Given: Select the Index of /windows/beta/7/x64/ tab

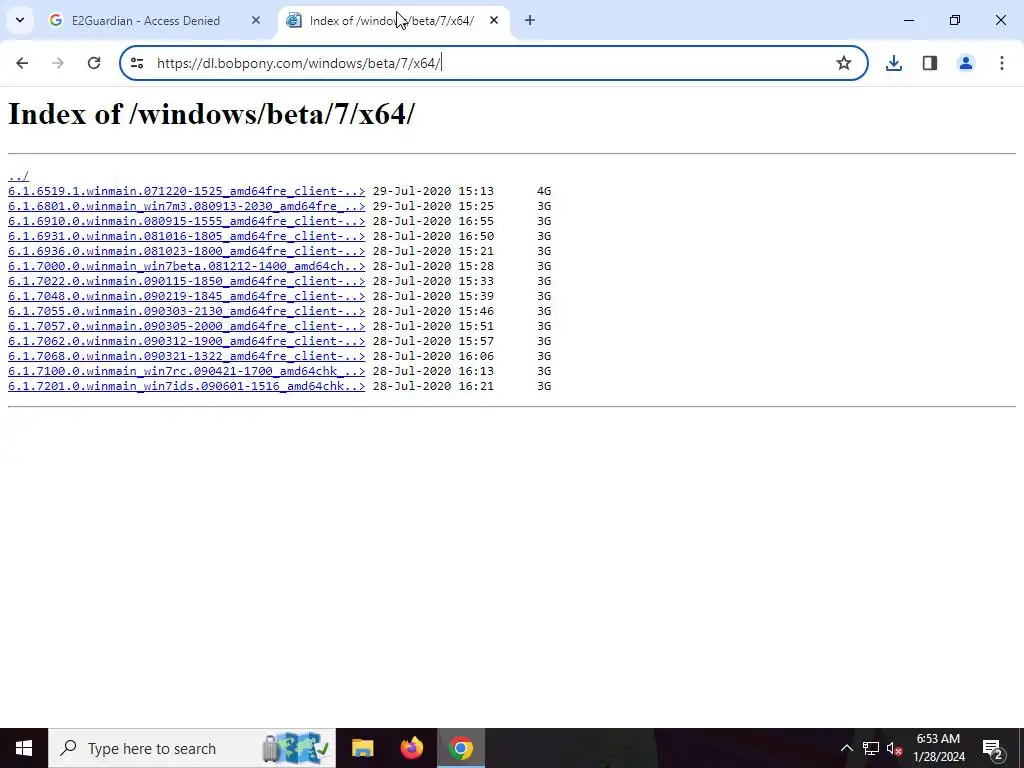Looking at the screenshot, I should pyautogui.click(x=394, y=21).
